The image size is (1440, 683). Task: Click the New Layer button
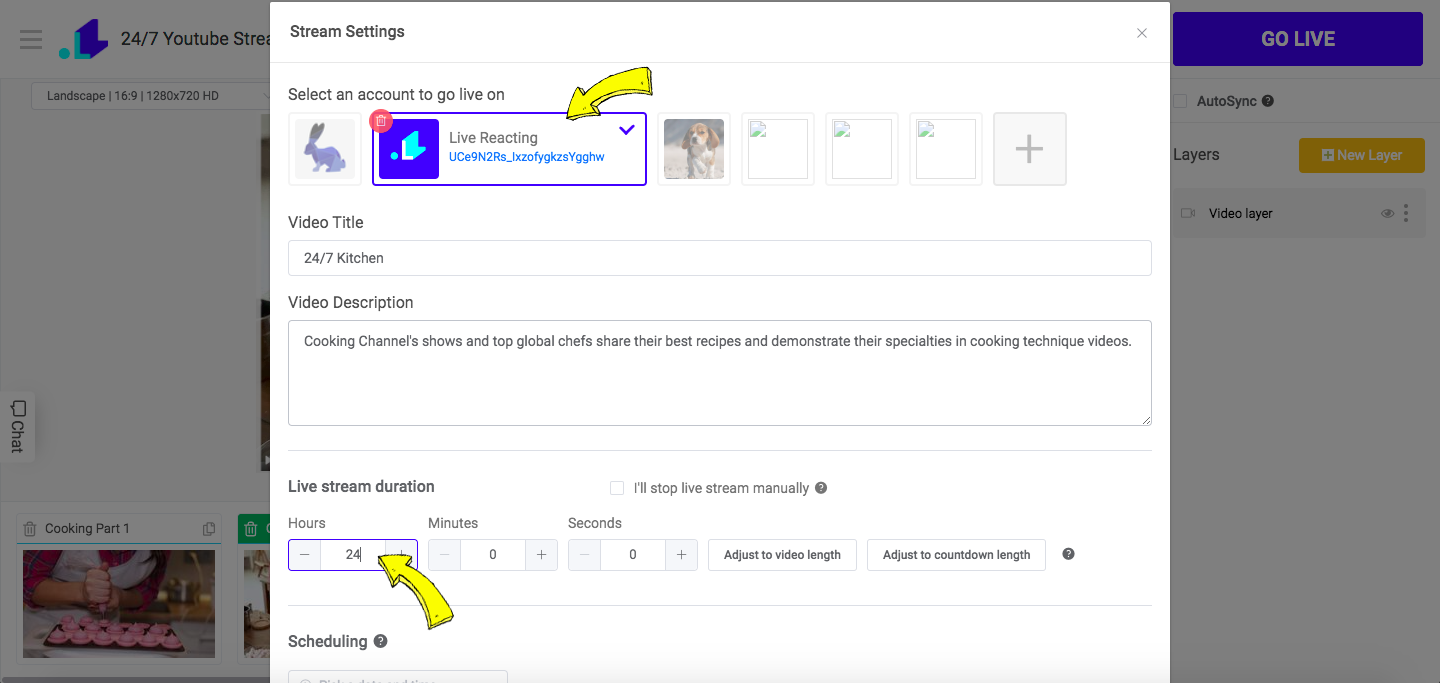tap(1362, 155)
